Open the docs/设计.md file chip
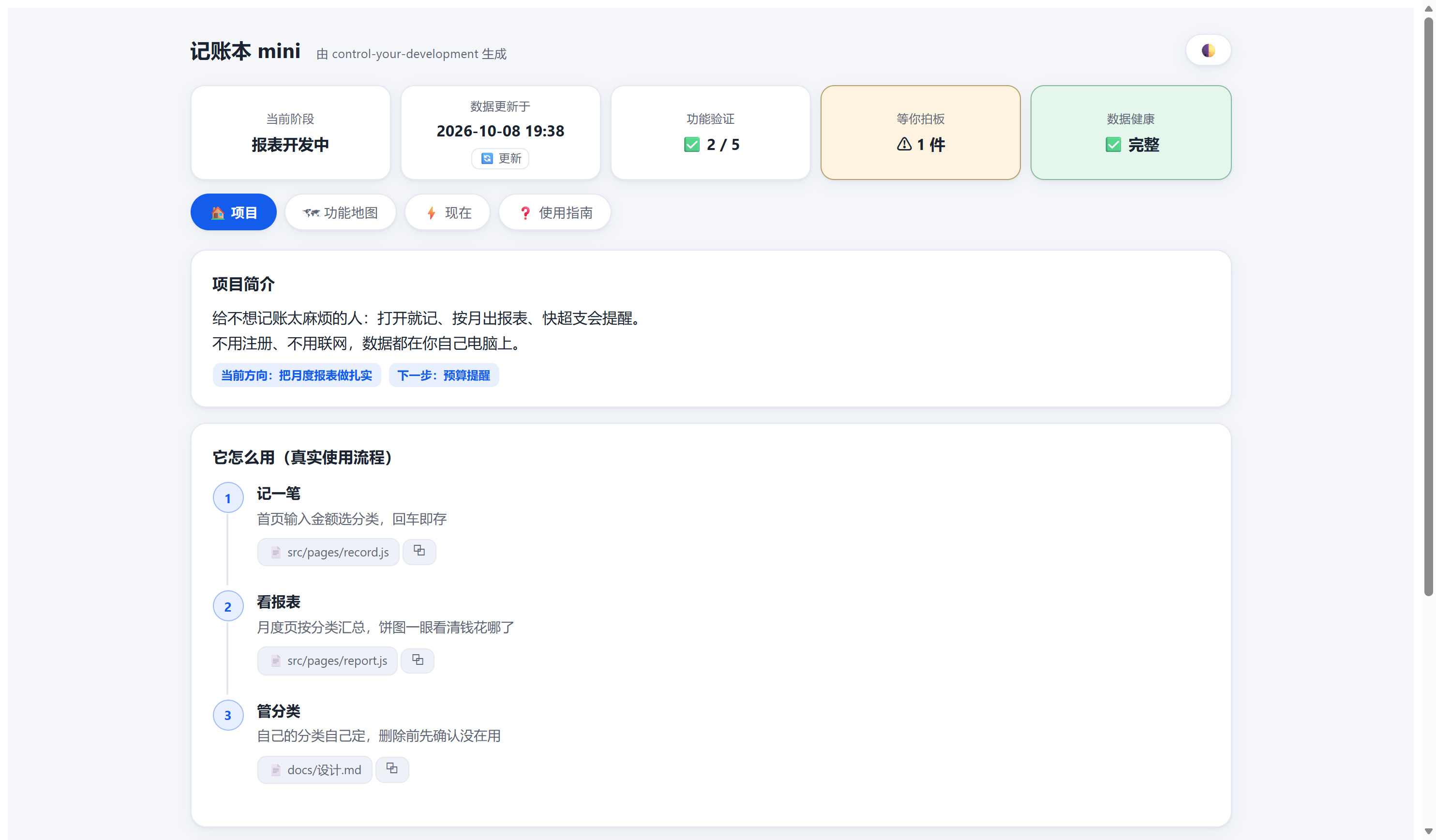1436x840 pixels. click(314, 770)
